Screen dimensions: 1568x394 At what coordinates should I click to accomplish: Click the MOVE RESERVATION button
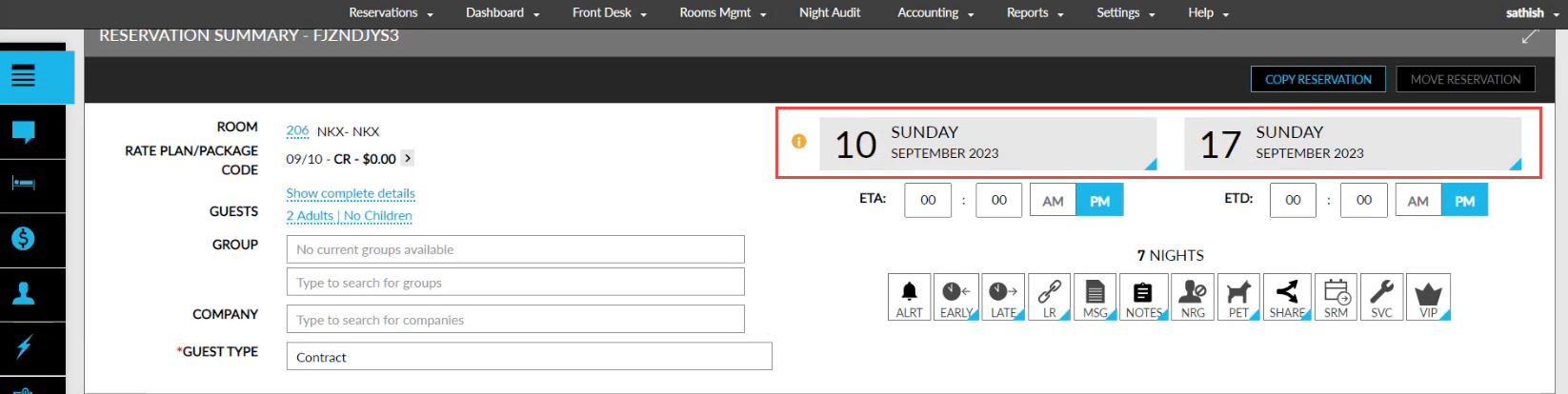[1465, 79]
